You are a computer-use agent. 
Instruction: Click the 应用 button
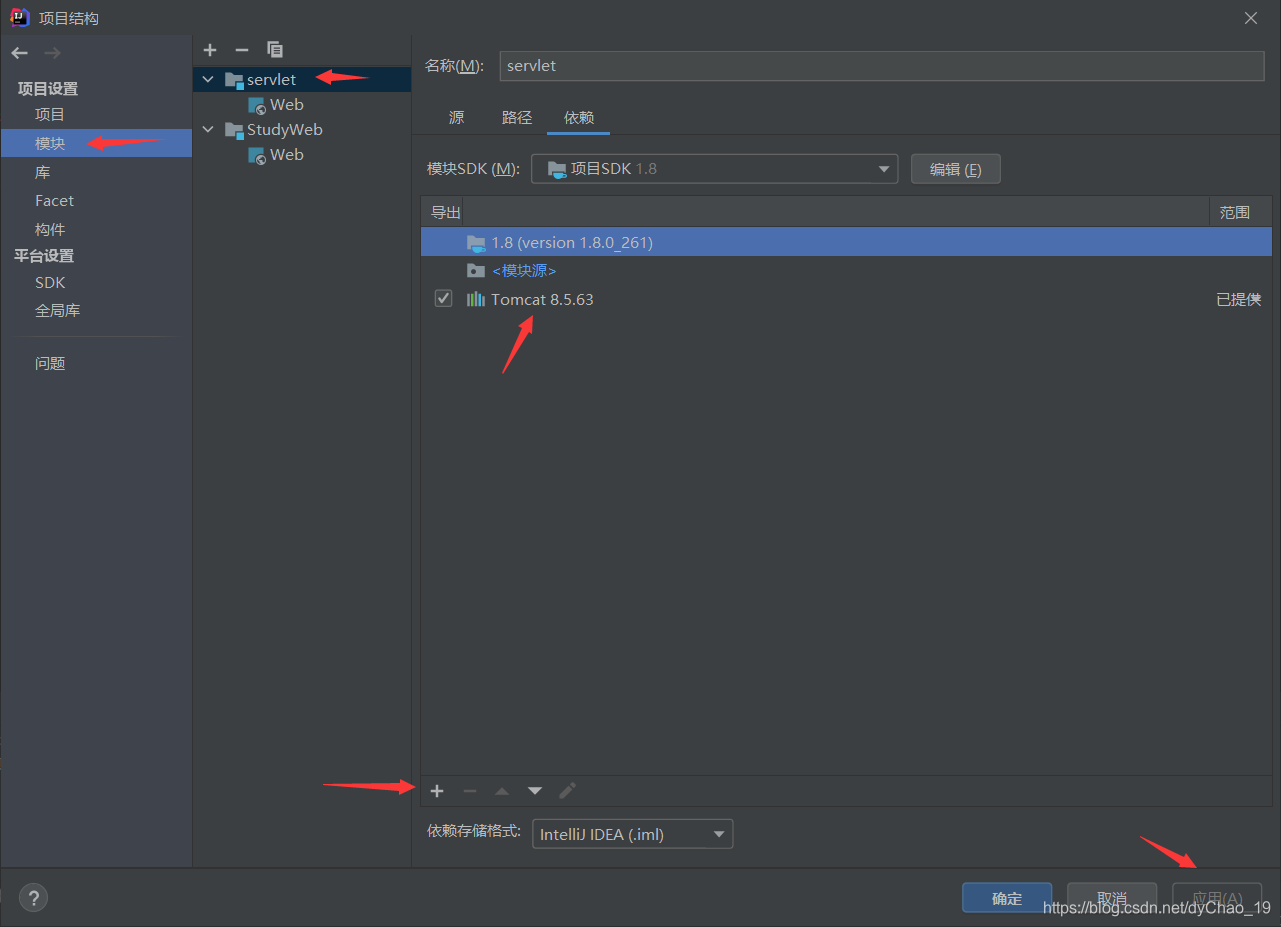1217,898
